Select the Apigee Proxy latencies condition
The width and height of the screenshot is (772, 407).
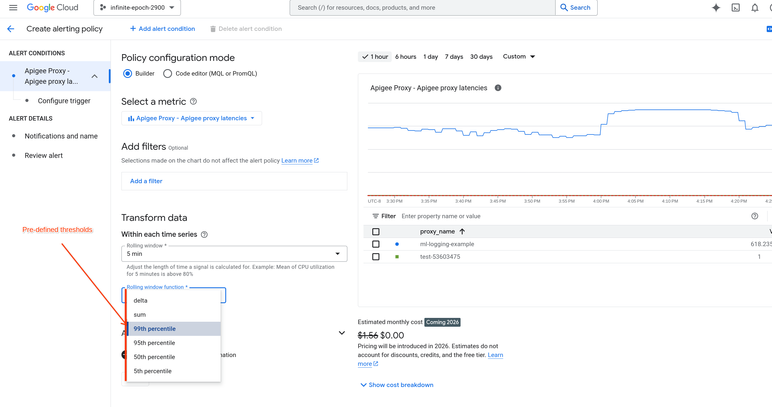click(51, 76)
